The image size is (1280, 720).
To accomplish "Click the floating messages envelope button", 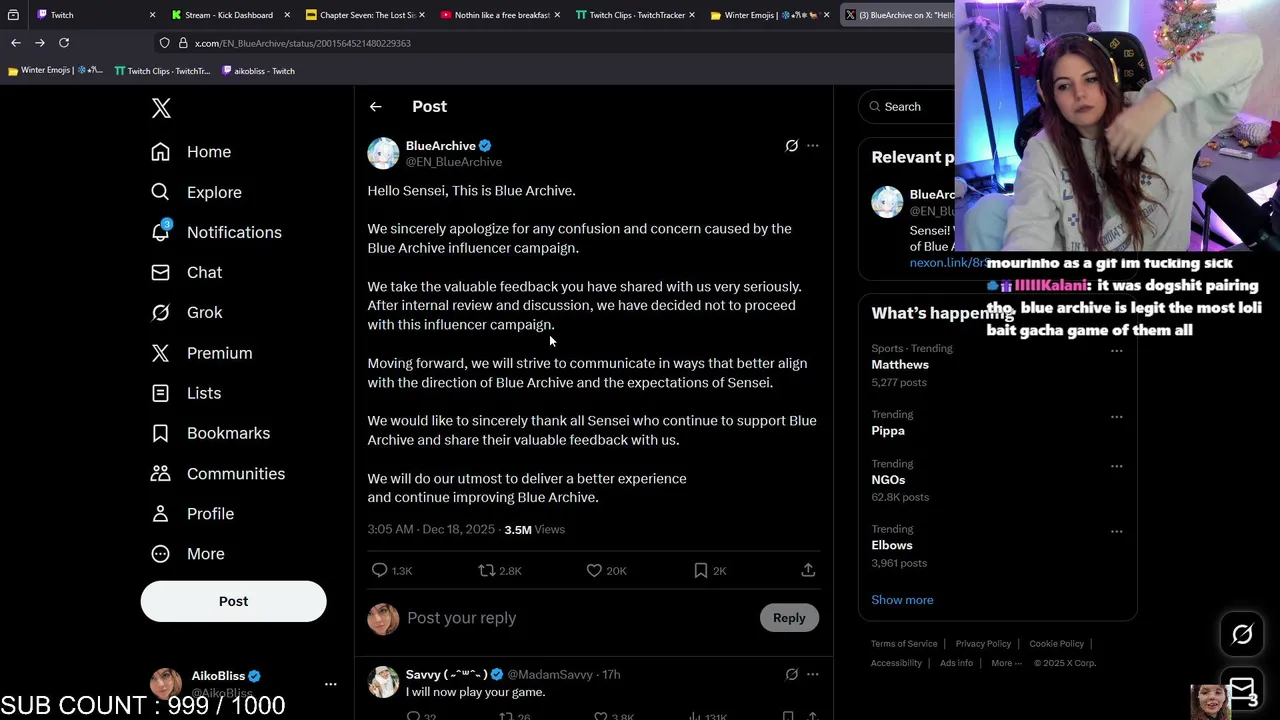I will click(1242, 688).
